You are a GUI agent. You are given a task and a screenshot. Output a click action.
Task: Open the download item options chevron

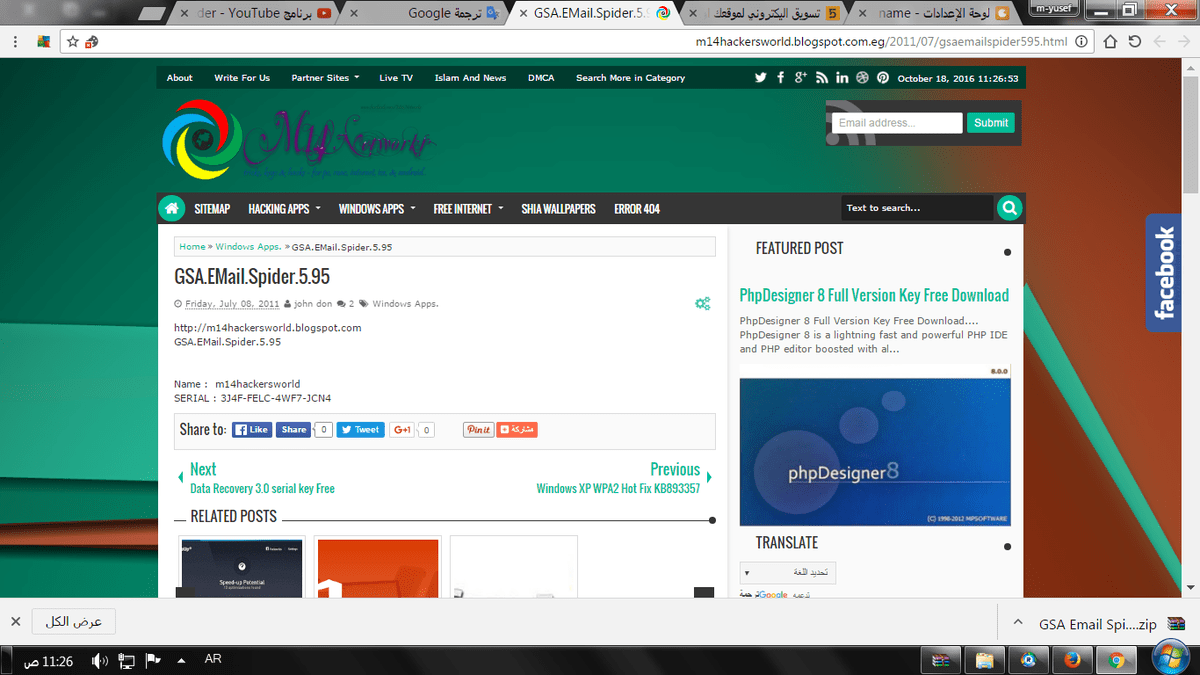1018,622
